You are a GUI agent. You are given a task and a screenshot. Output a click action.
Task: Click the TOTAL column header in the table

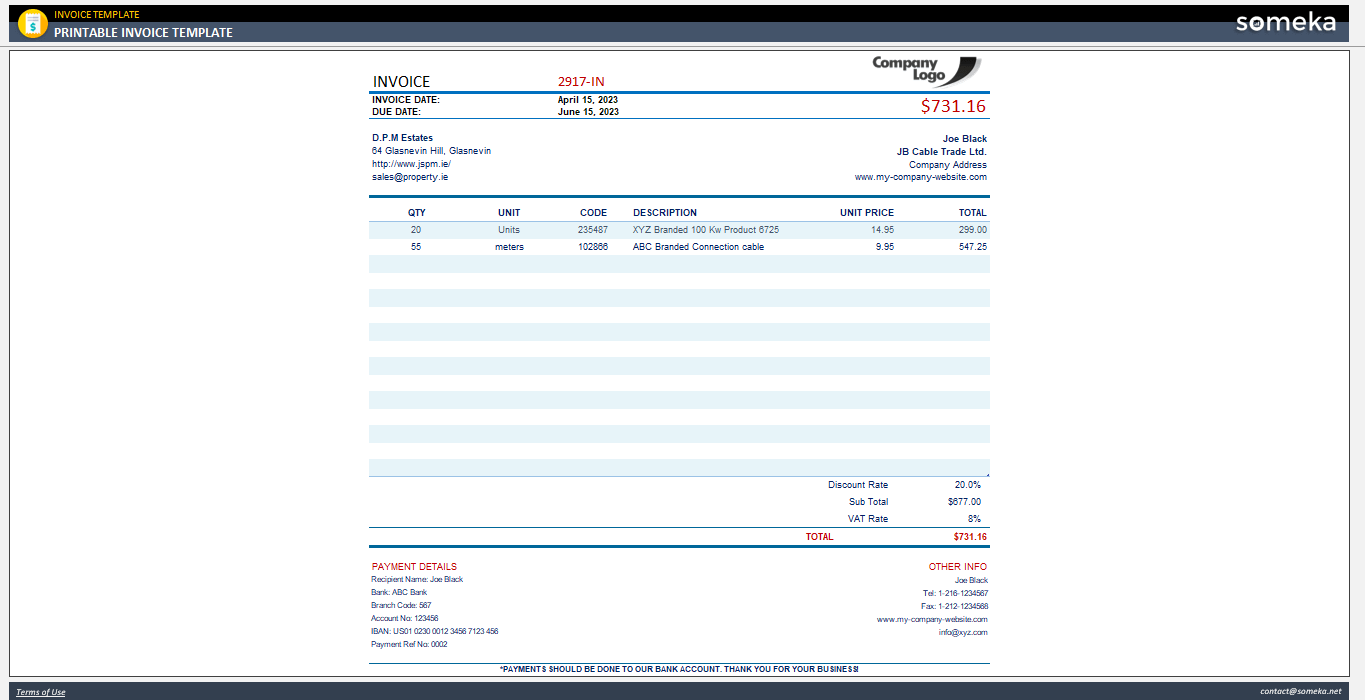(x=972, y=213)
